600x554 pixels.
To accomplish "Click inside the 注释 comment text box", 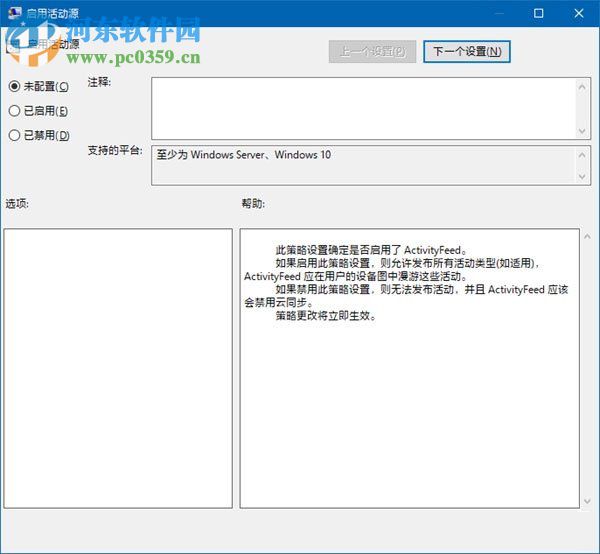I will point(364,109).
